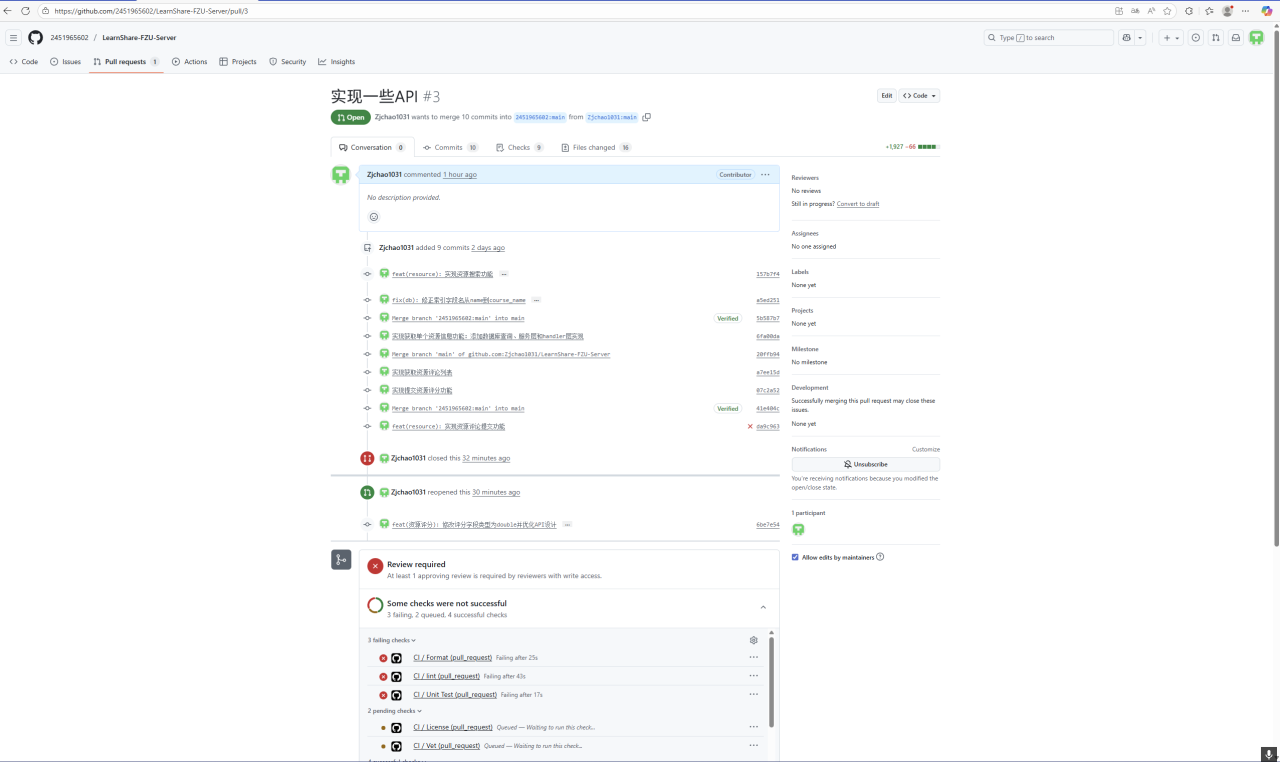This screenshot has height=762, width=1280.
Task: Click the Unsubscribe notifications button
Action: point(866,464)
